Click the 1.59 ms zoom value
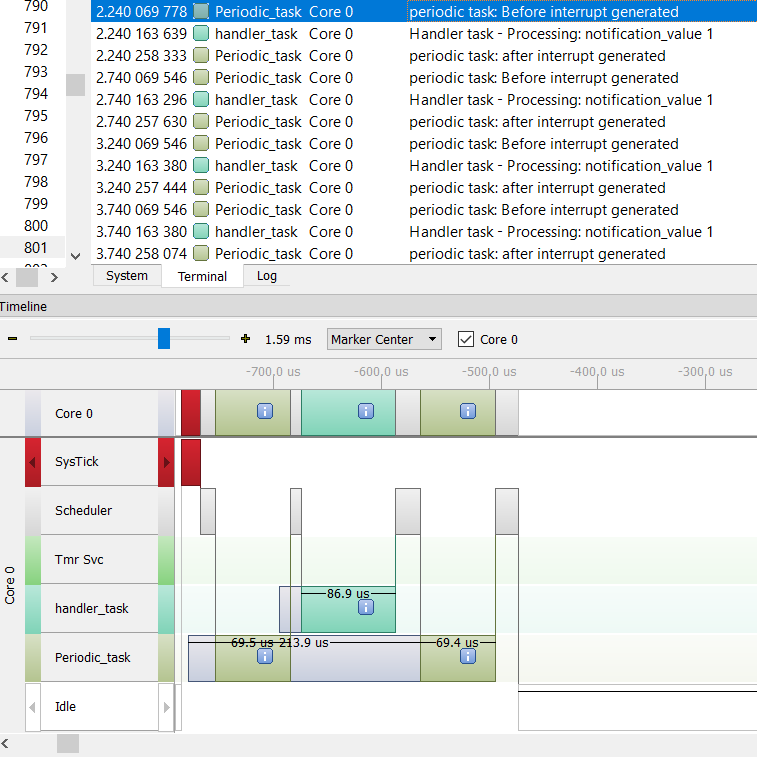 point(288,339)
